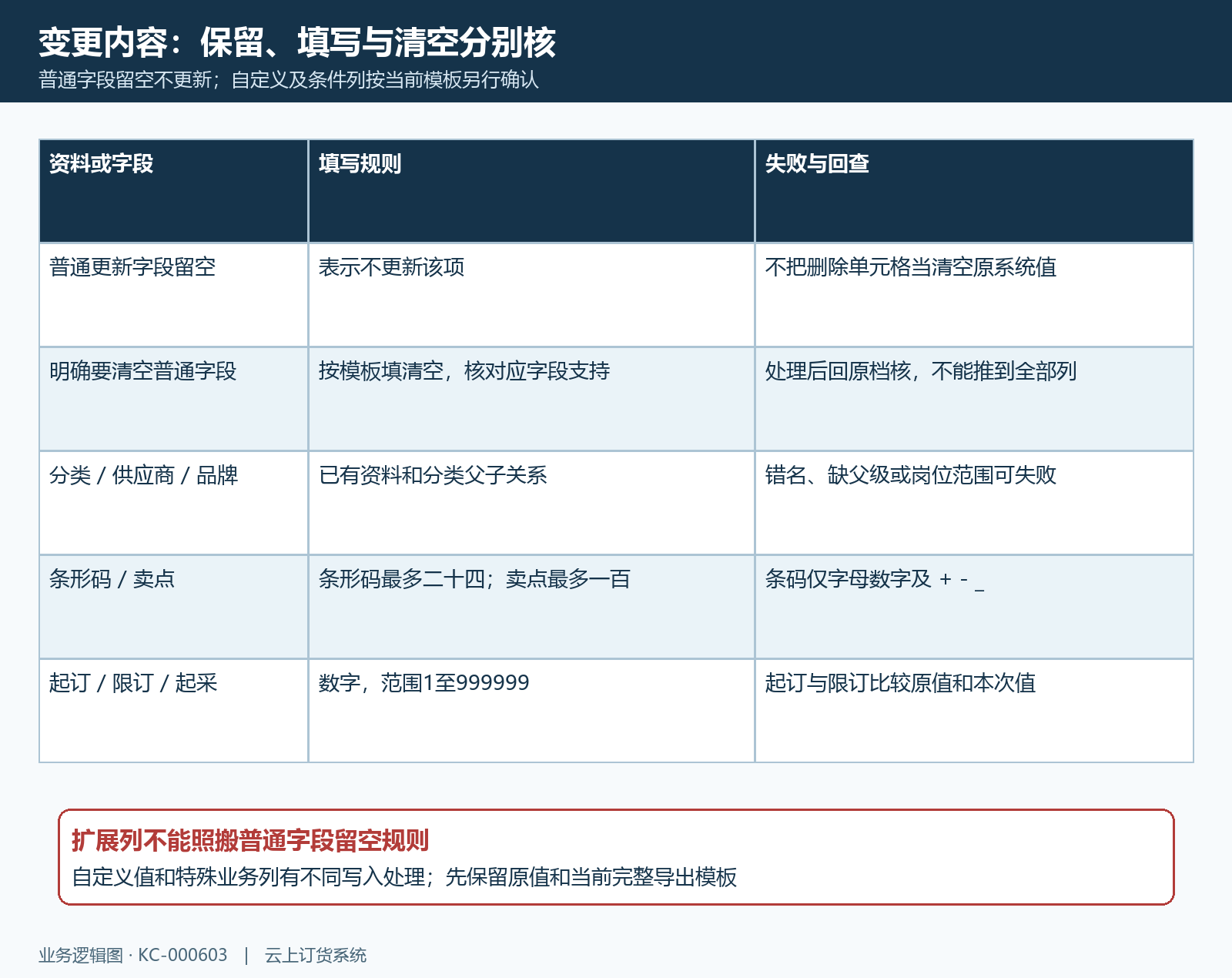The height and width of the screenshot is (978, 1232).
Task: Click the red heading 扩展列不能照搬普通字段留空规则
Action: [x=250, y=840]
